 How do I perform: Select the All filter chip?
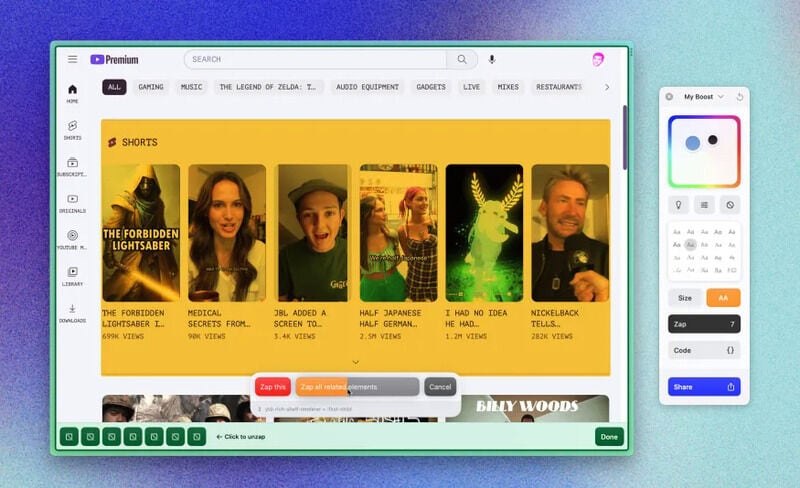coord(114,87)
